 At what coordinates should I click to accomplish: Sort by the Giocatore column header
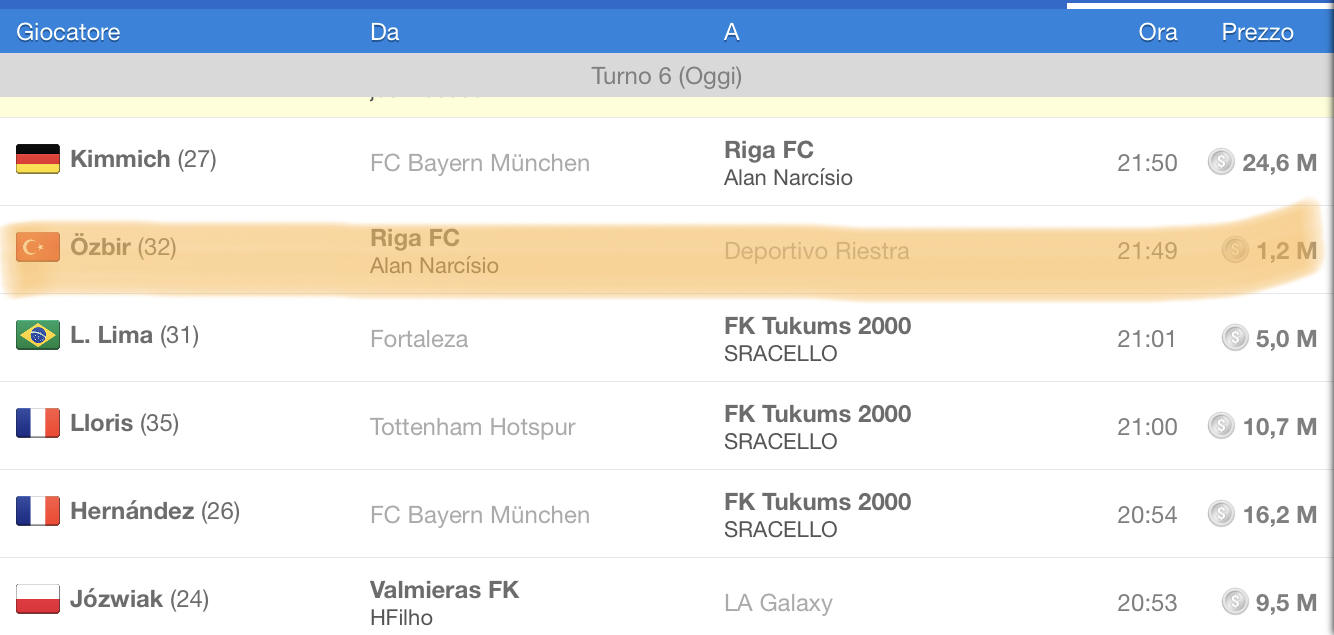pyautogui.click(x=68, y=32)
